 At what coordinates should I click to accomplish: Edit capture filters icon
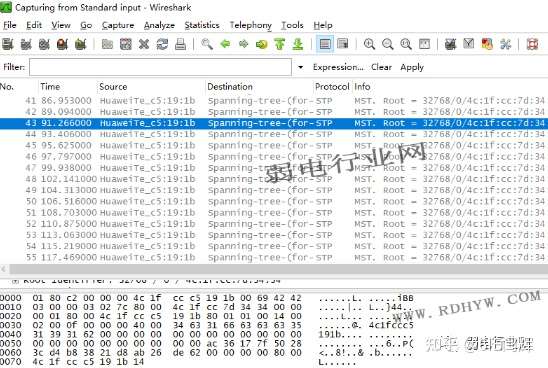(x=450, y=44)
